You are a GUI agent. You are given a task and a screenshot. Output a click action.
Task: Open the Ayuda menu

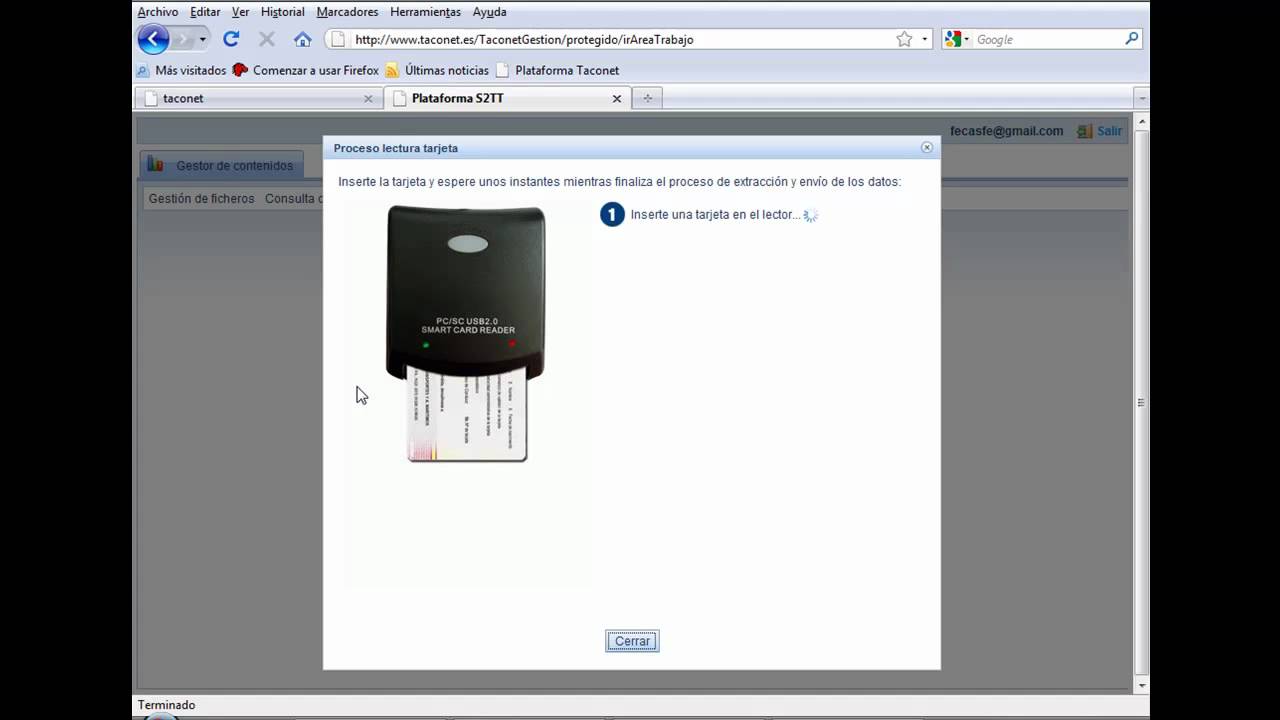coord(489,12)
